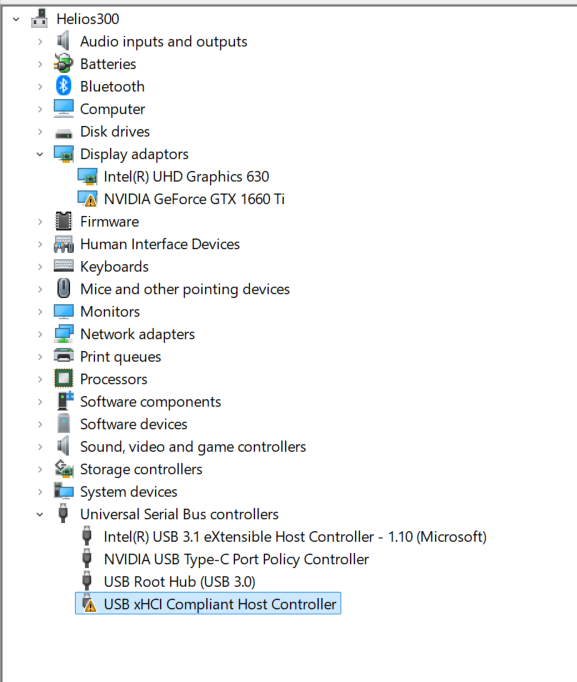This screenshot has width=577, height=682.
Task: Expand the Audio inputs and outputs node
Action: [40, 42]
